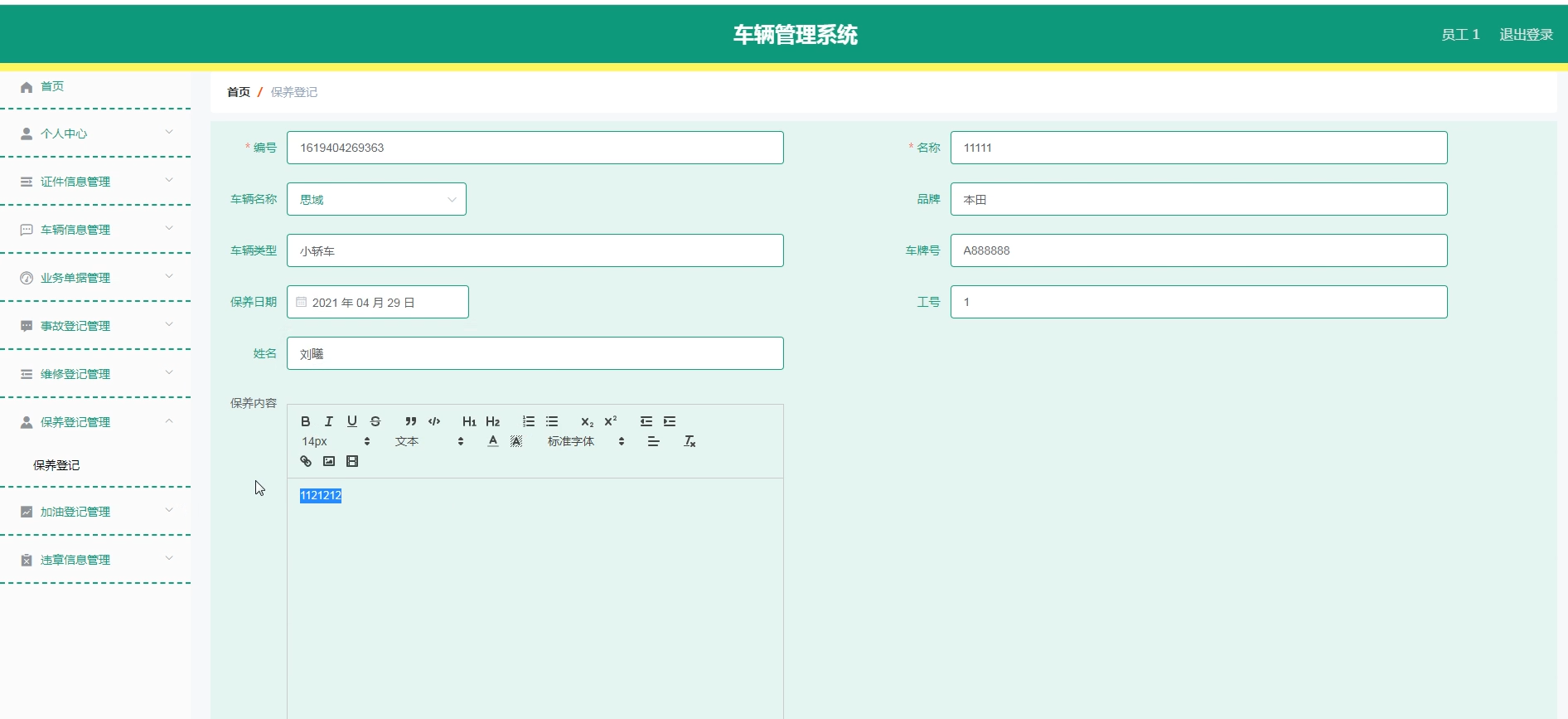Insert a code block
The width and height of the screenshot is (1568, 719).
pos(434,421)
